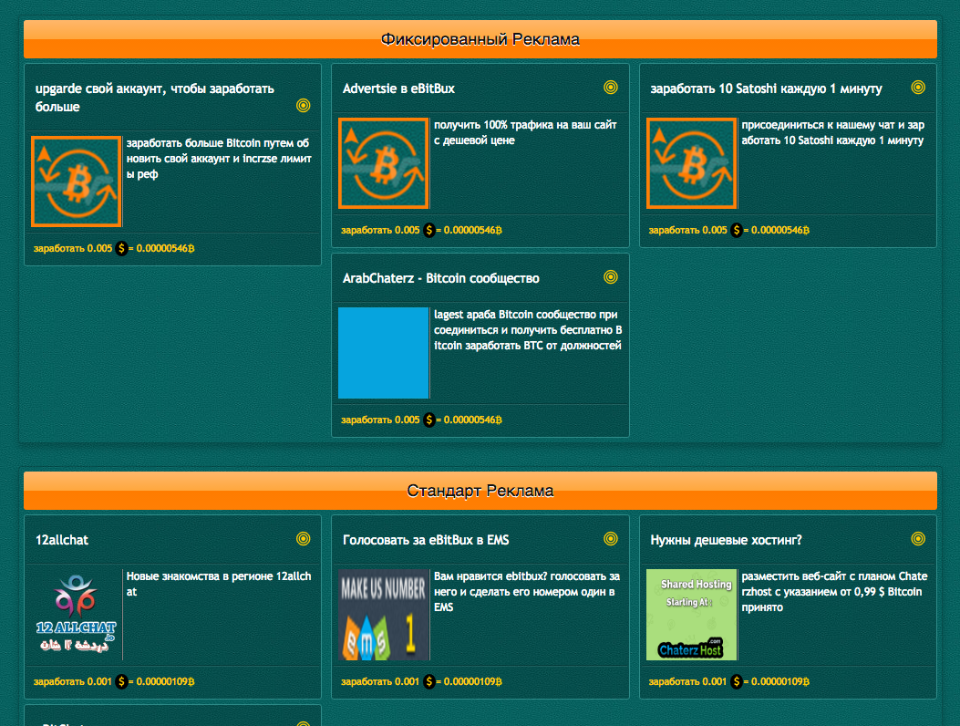
Task: Open the ArabChaterz - Bitcoin сообщество title
Action: coord(441,278)
